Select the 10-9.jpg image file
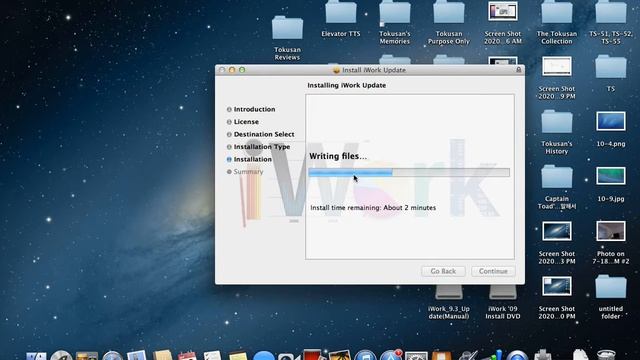640x360 pixels. (x=611, y=176)
